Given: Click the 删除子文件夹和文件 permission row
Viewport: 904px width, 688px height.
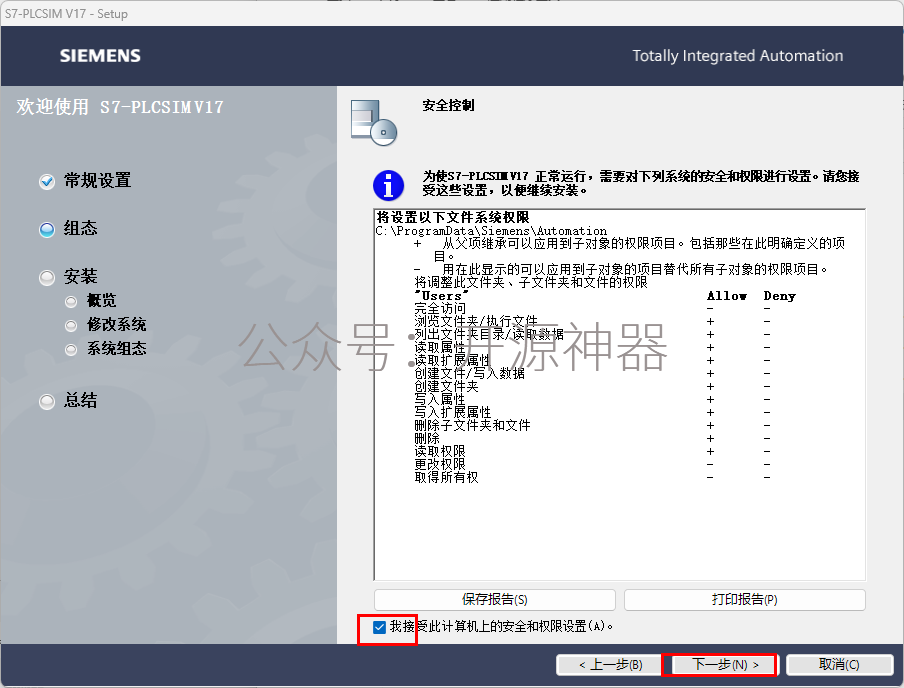Looking at the screenshot, I should coord(592,426).
